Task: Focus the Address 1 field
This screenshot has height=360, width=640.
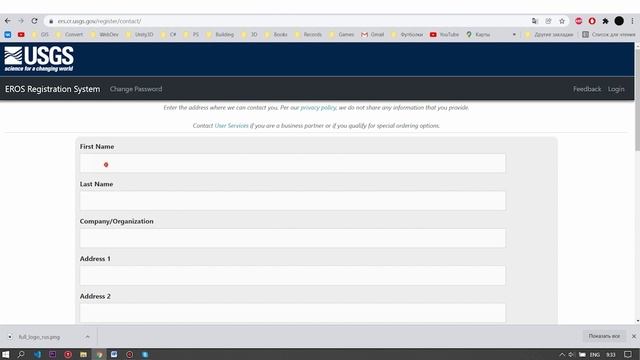Action: (x=293, y=276)
